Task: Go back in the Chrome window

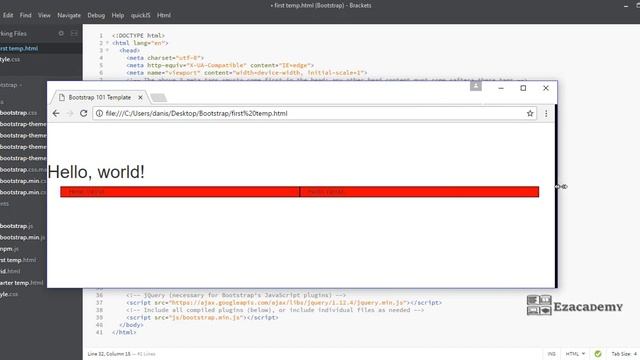Action: pos(56,113)
